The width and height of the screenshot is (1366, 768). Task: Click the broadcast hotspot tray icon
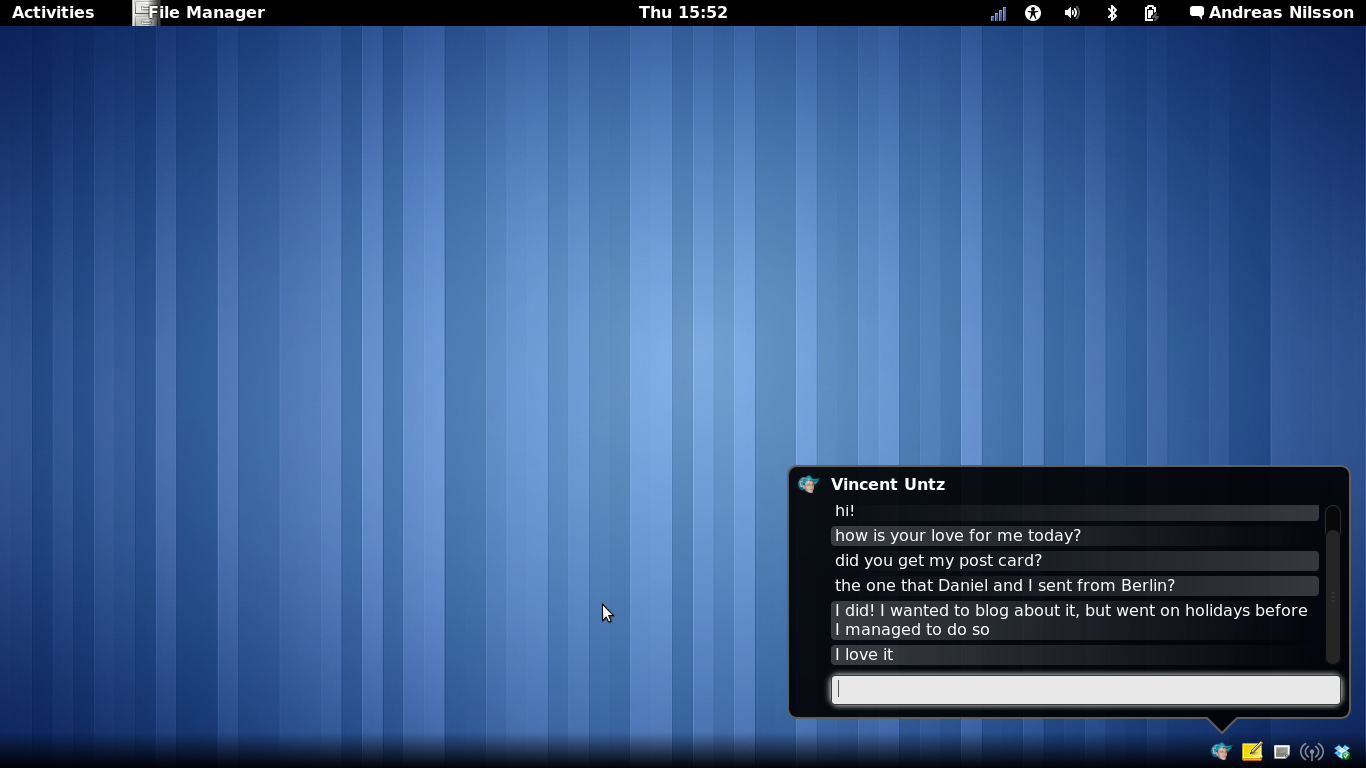tap(1311, 751)
